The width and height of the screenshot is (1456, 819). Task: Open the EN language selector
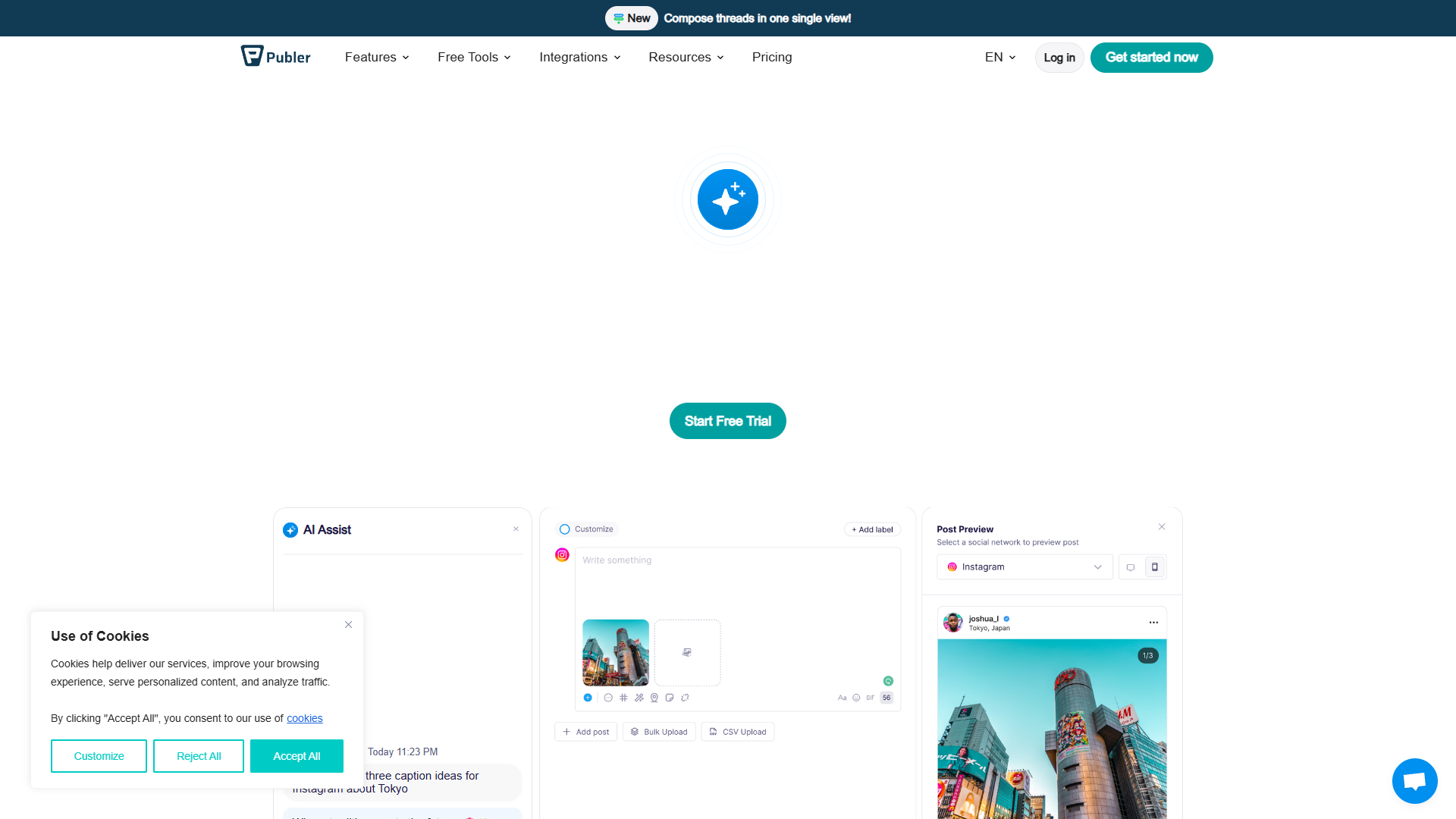(x=1000, y=57)
